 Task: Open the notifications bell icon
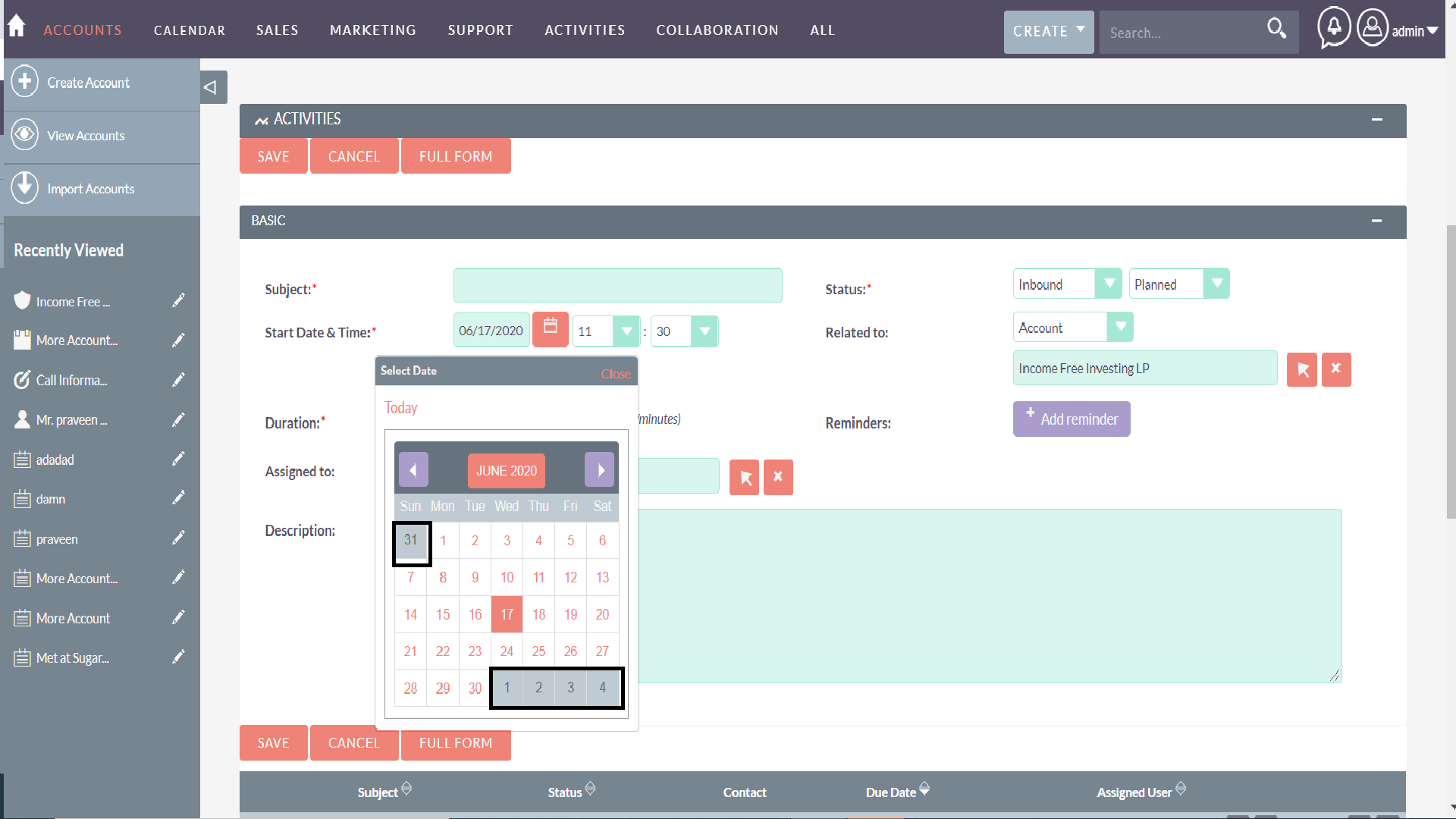click(x=1334, y=27)
